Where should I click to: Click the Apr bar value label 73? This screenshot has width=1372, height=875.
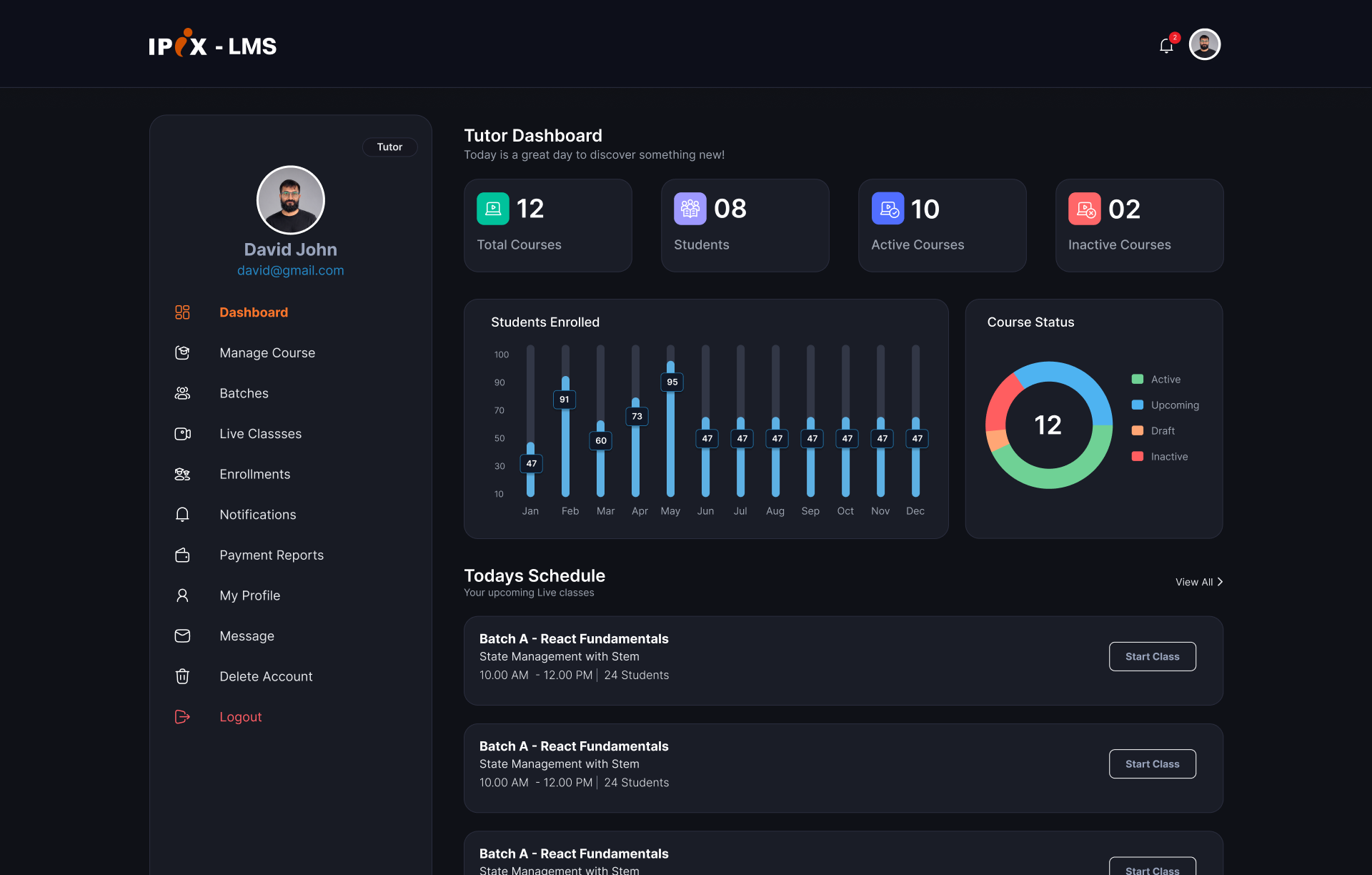637,416
